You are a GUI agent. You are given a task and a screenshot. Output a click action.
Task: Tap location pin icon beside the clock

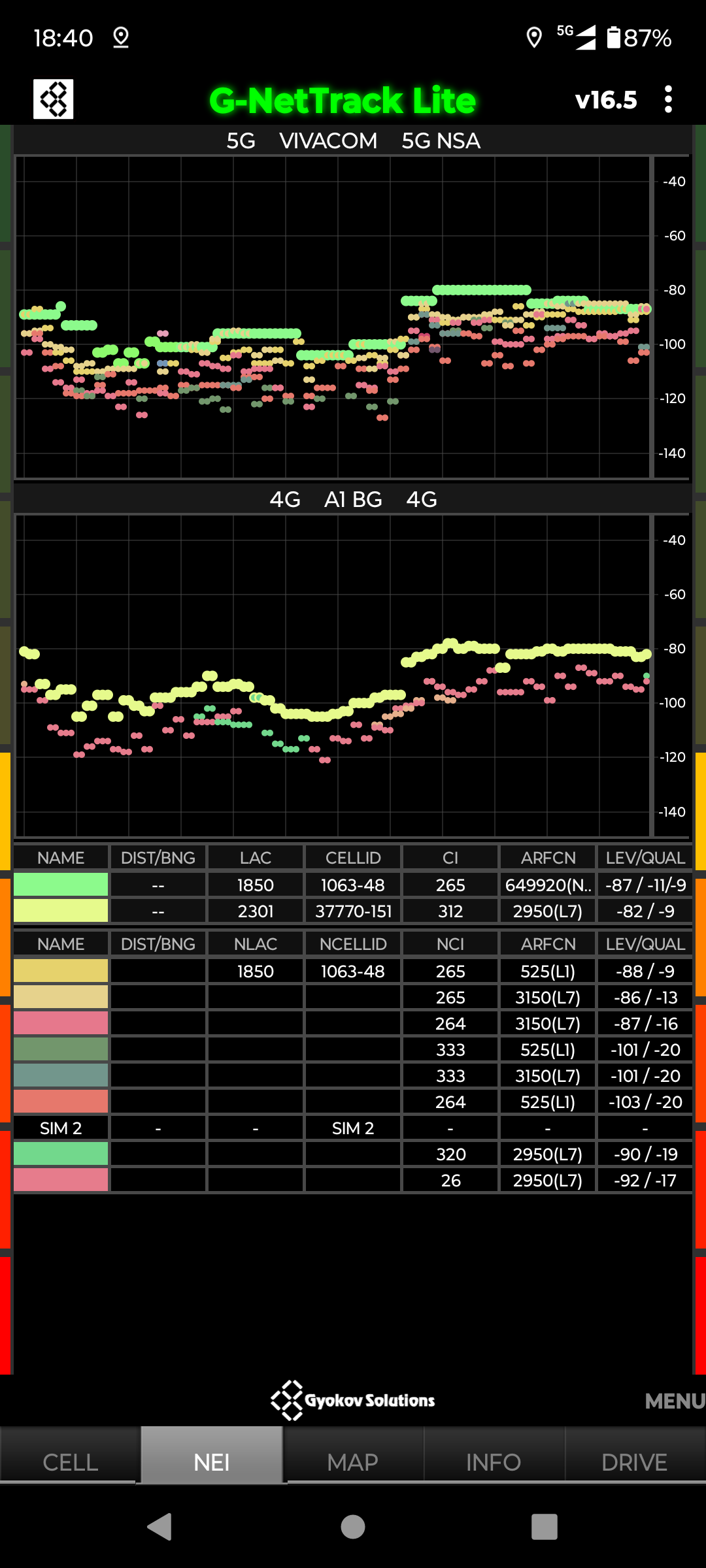(121, 37)
